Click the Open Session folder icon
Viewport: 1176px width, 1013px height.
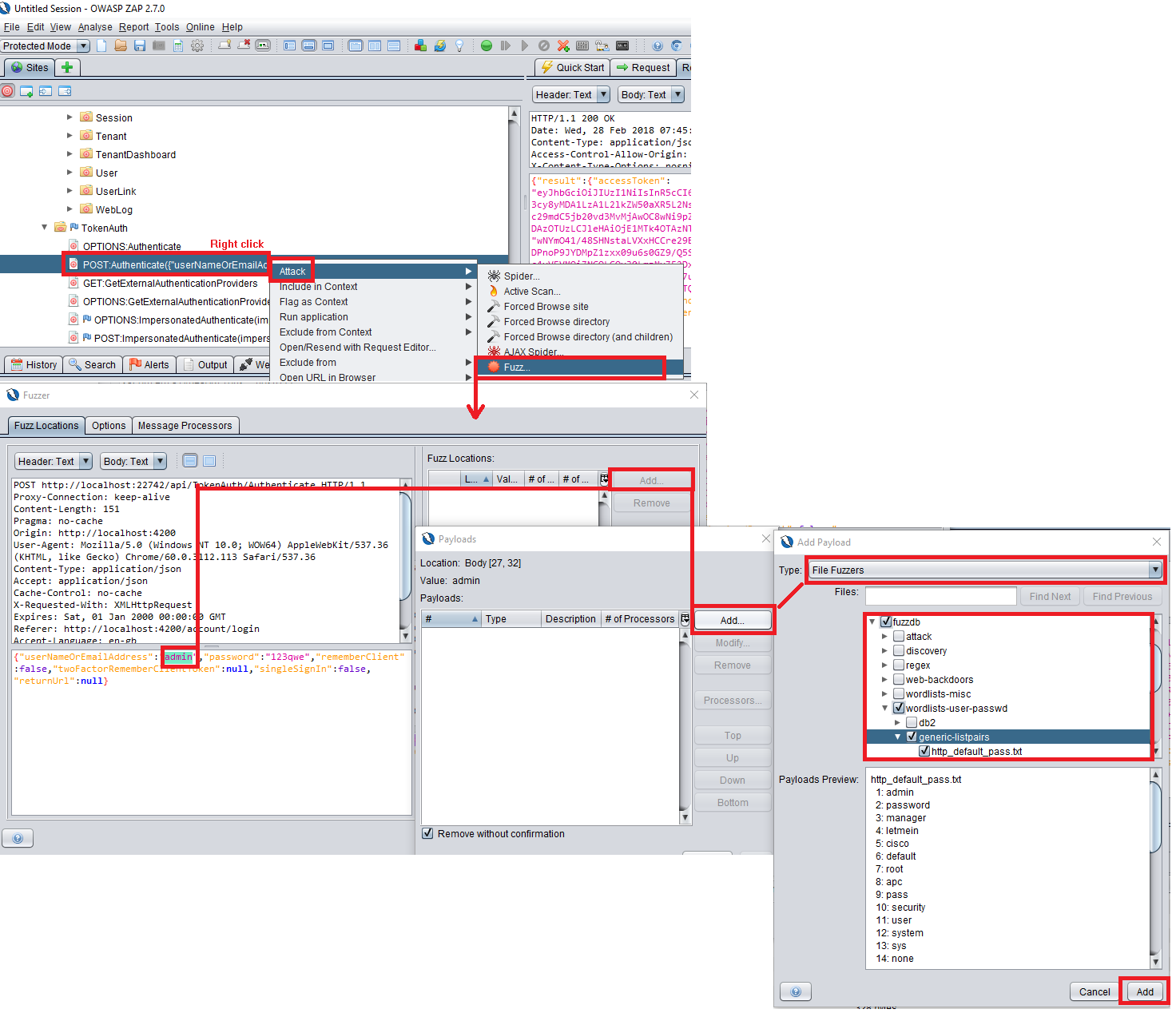(121, 46)
